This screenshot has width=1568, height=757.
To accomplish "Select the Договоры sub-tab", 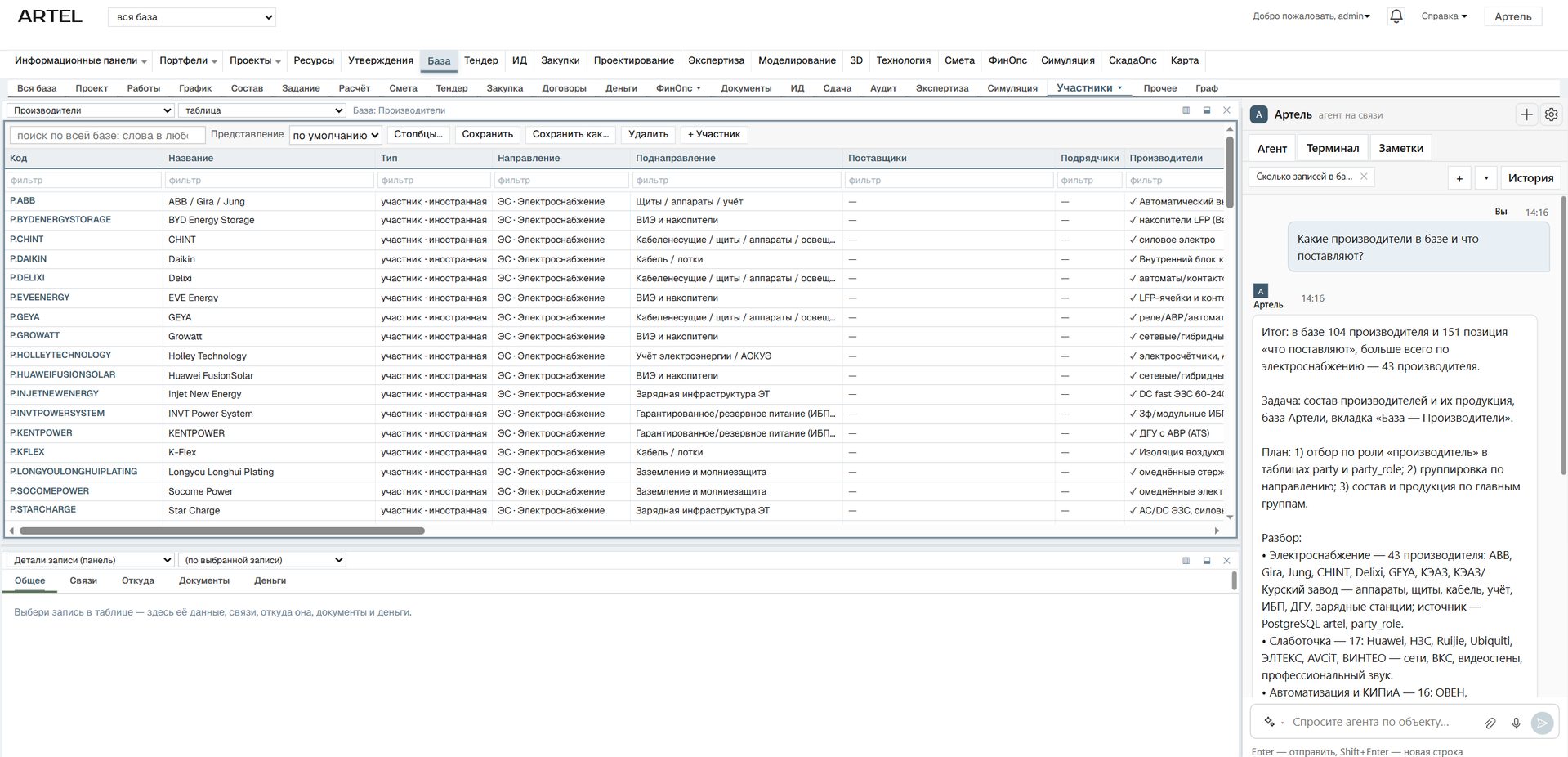I will (x=564, y=88).
